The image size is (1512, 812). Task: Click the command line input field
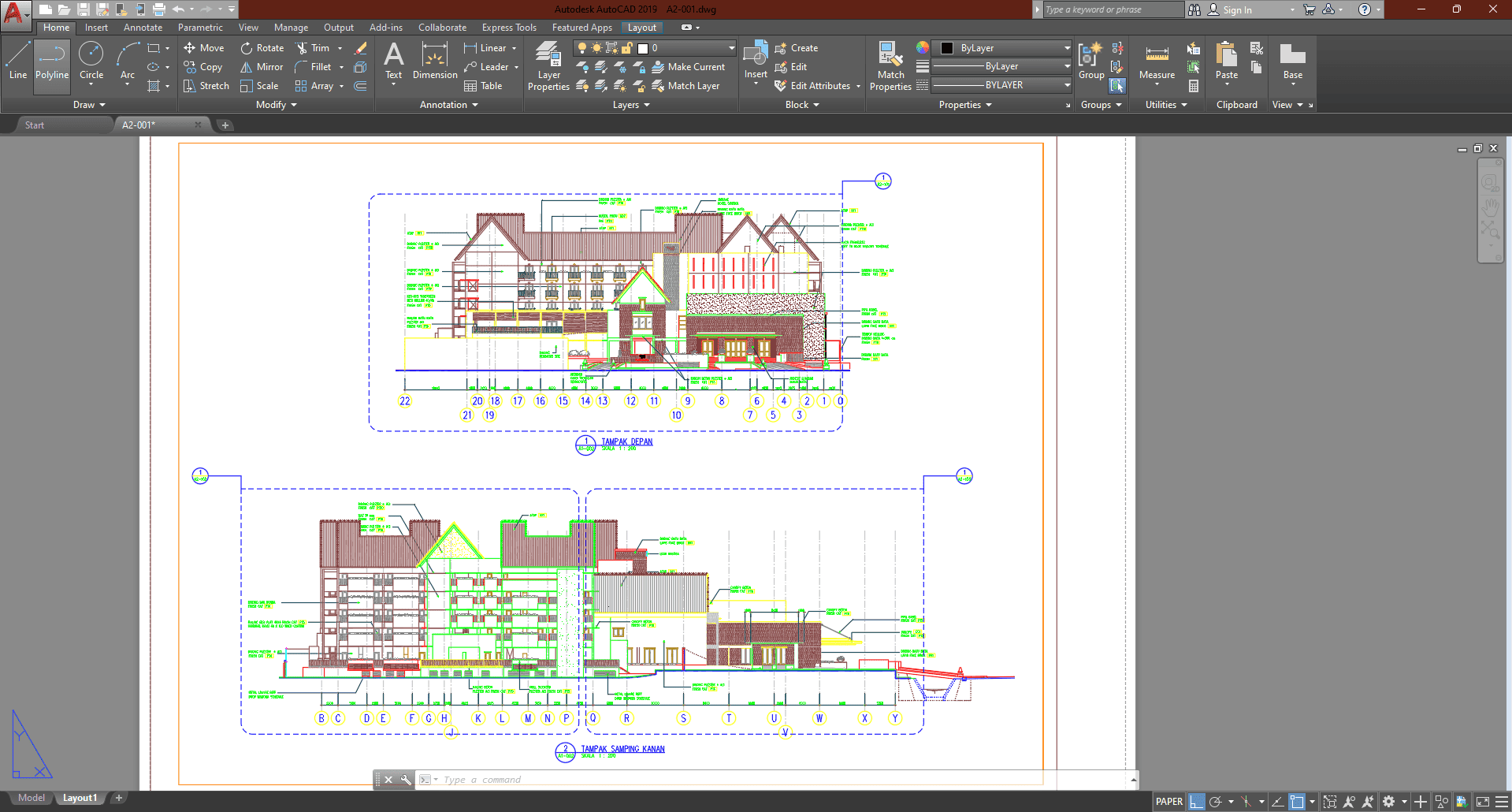[709, 780]
